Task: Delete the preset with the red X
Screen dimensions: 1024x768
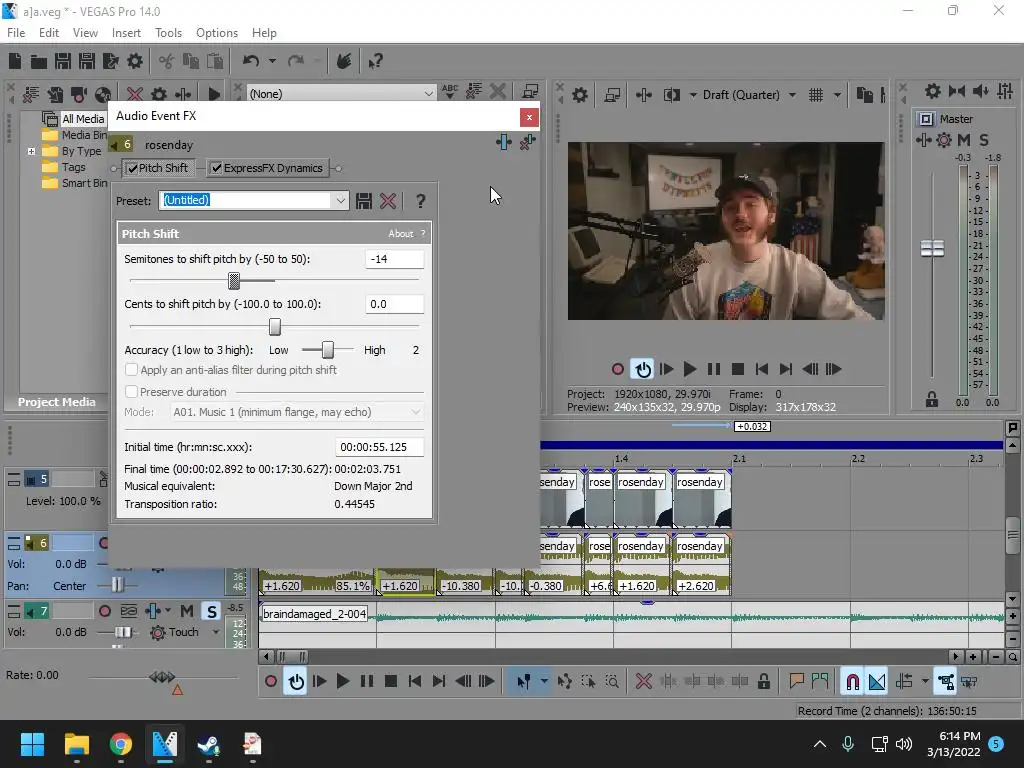Action: 388,201
